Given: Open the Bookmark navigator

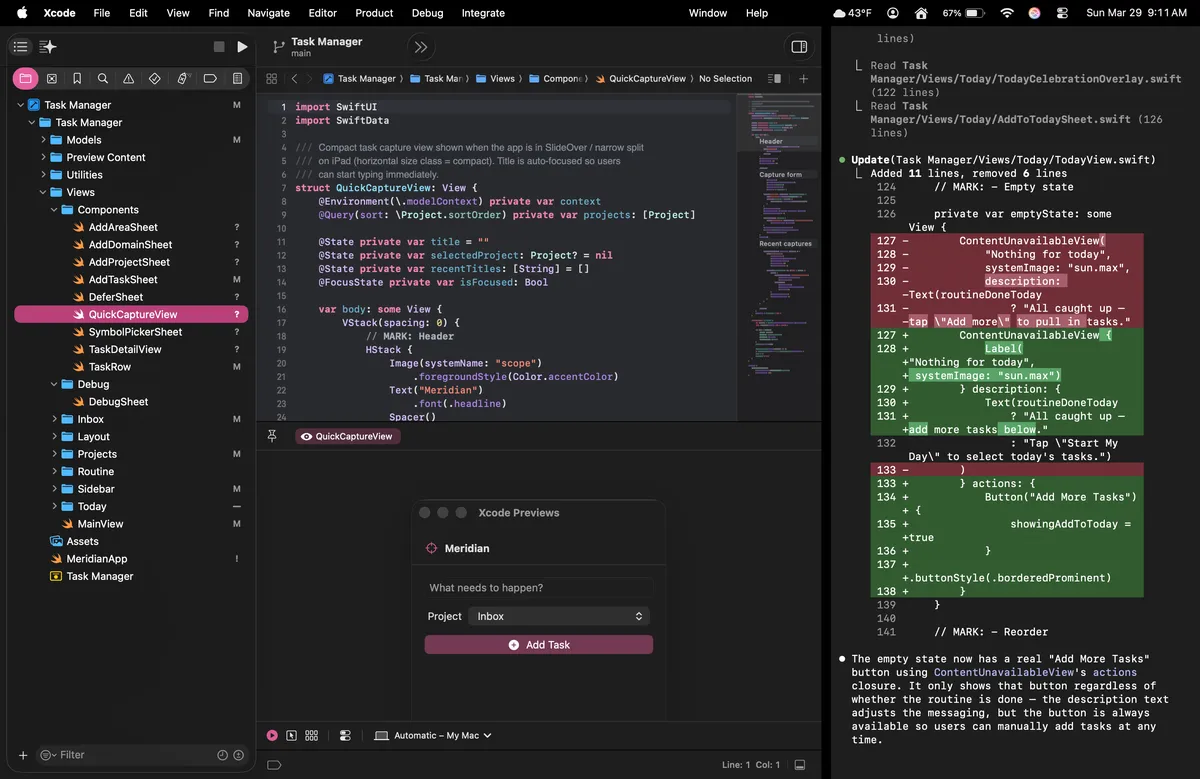Looking at the screenshot, I should [77, 79].
